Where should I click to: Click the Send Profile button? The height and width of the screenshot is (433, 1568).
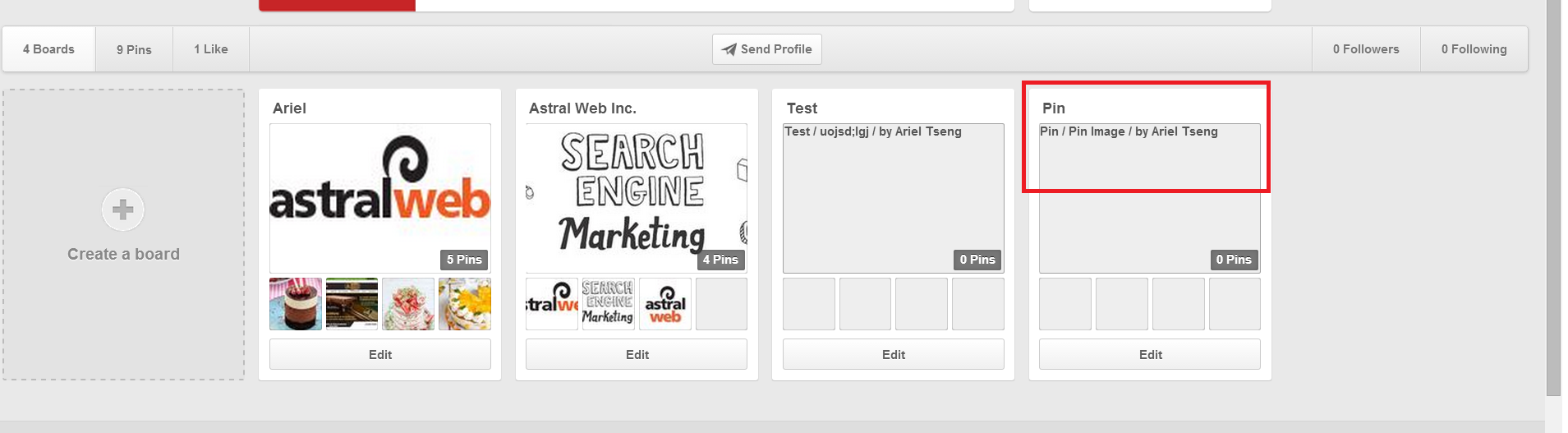(766, 49)
